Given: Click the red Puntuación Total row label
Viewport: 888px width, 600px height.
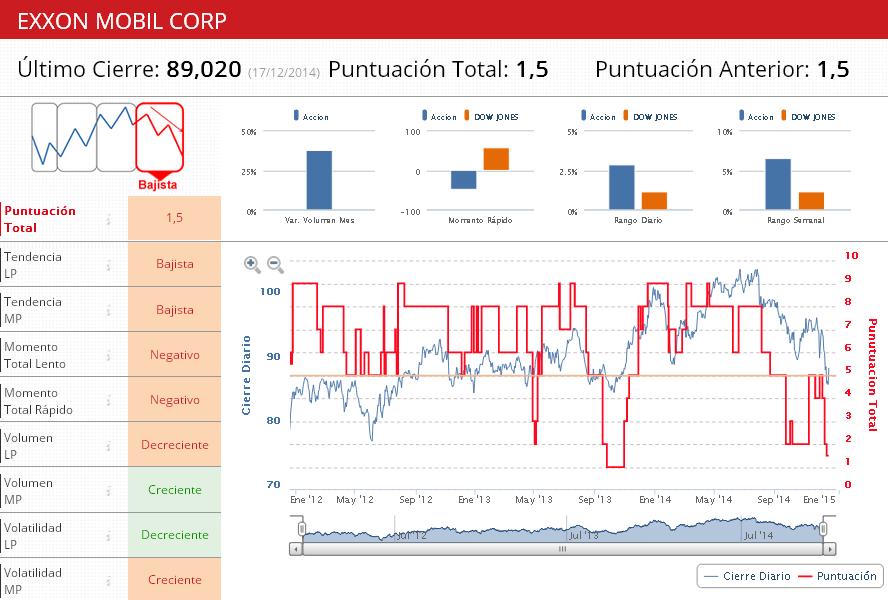Looking at the screenshot, I should 40,219.
